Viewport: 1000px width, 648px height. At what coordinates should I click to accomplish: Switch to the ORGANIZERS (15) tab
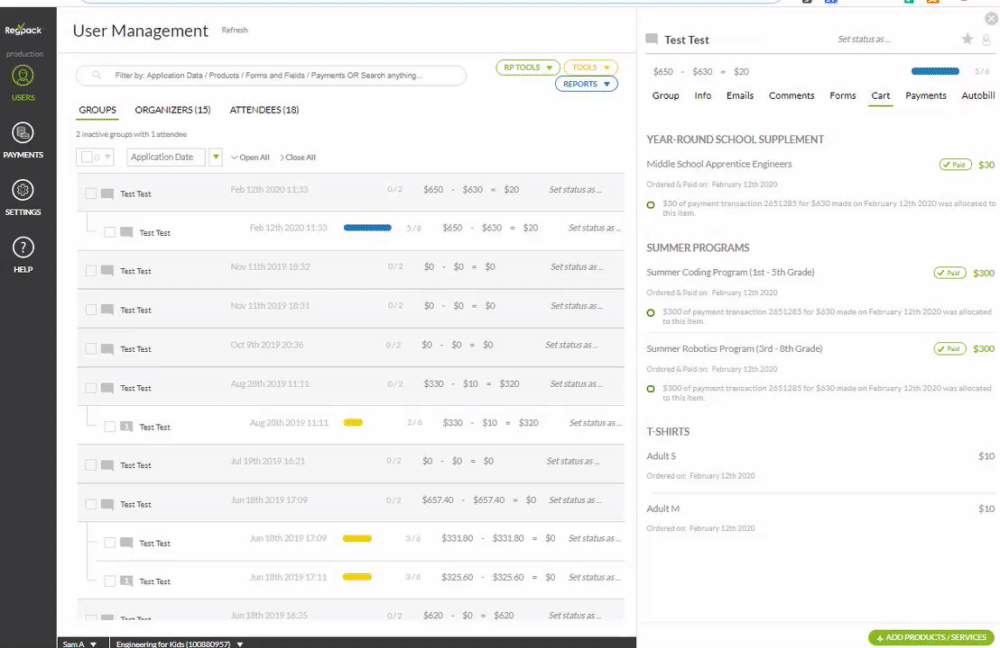(172, 110)
